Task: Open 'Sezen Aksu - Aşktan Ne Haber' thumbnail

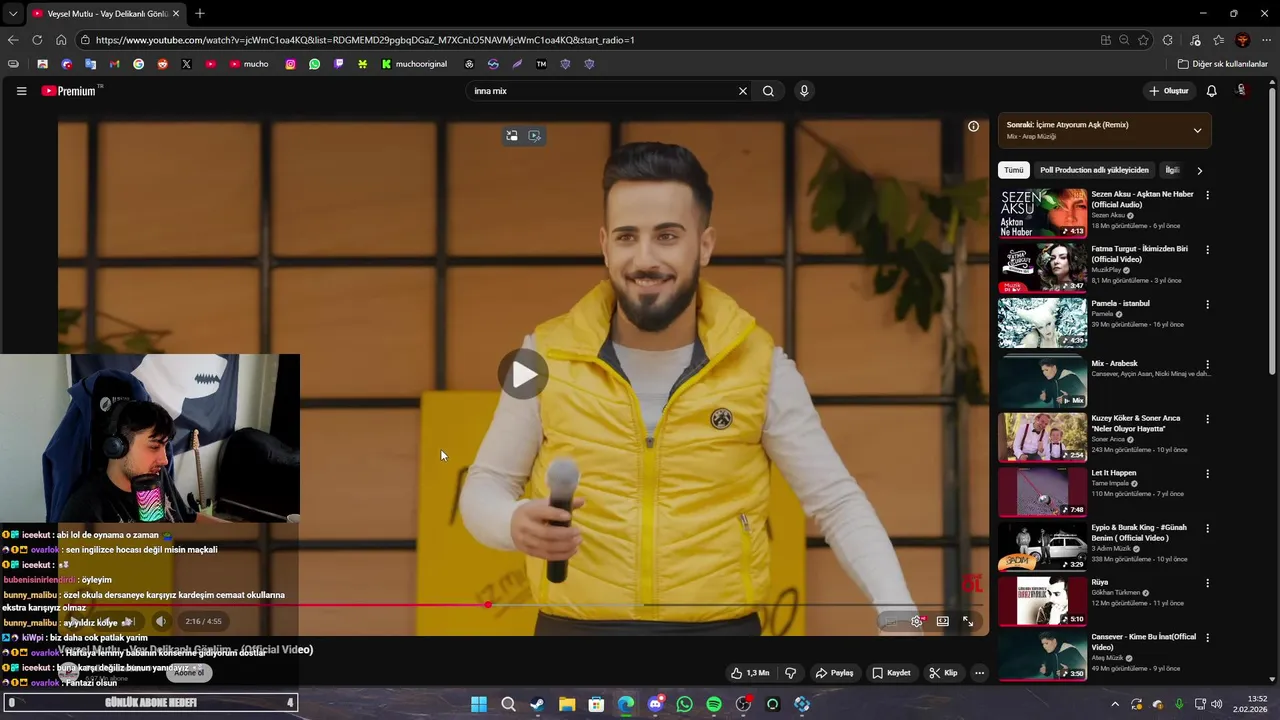Action: click(x=1042, y=213)
